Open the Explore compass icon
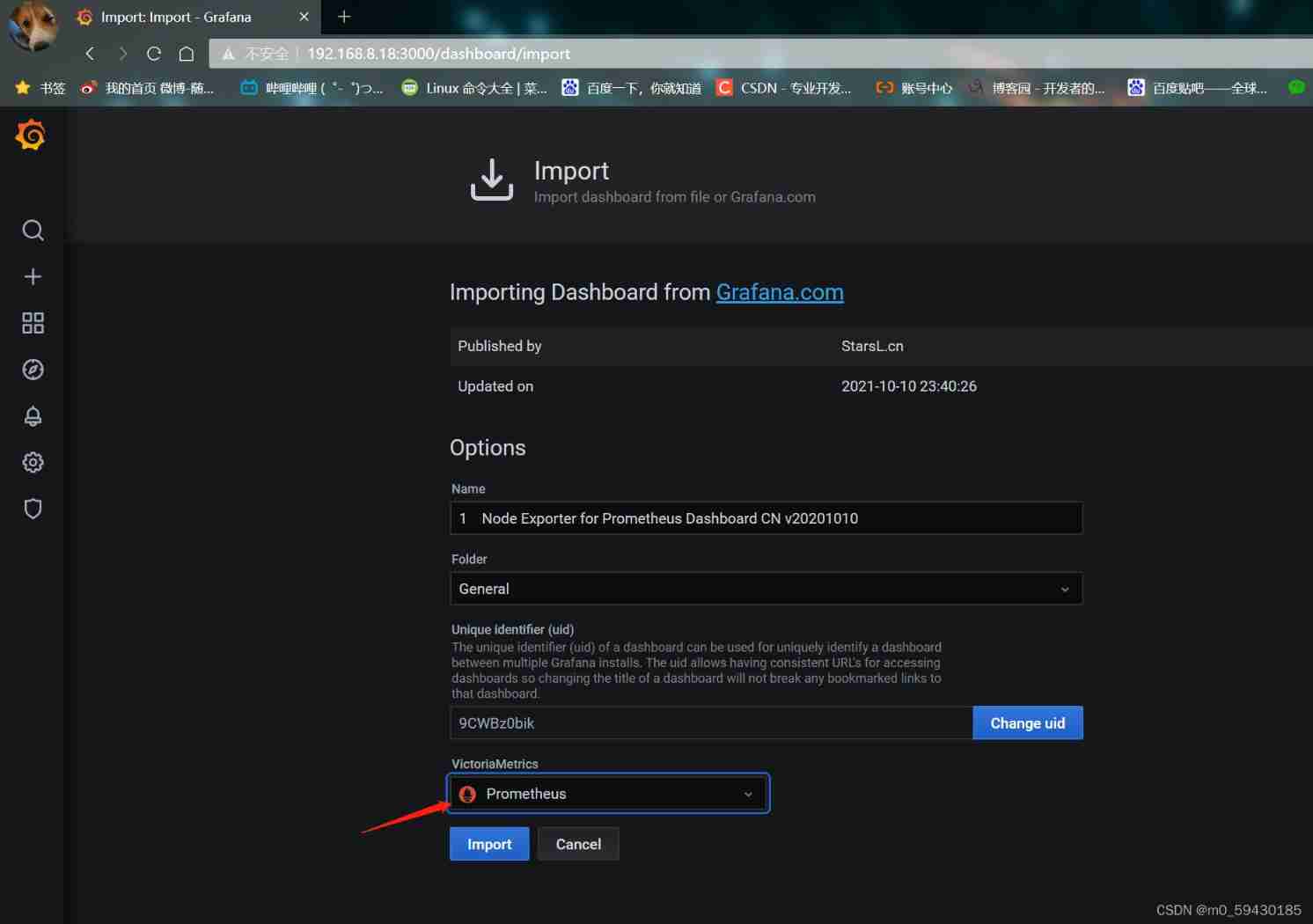The width and height of the screenshot is (1313, 924). (33, 370)
